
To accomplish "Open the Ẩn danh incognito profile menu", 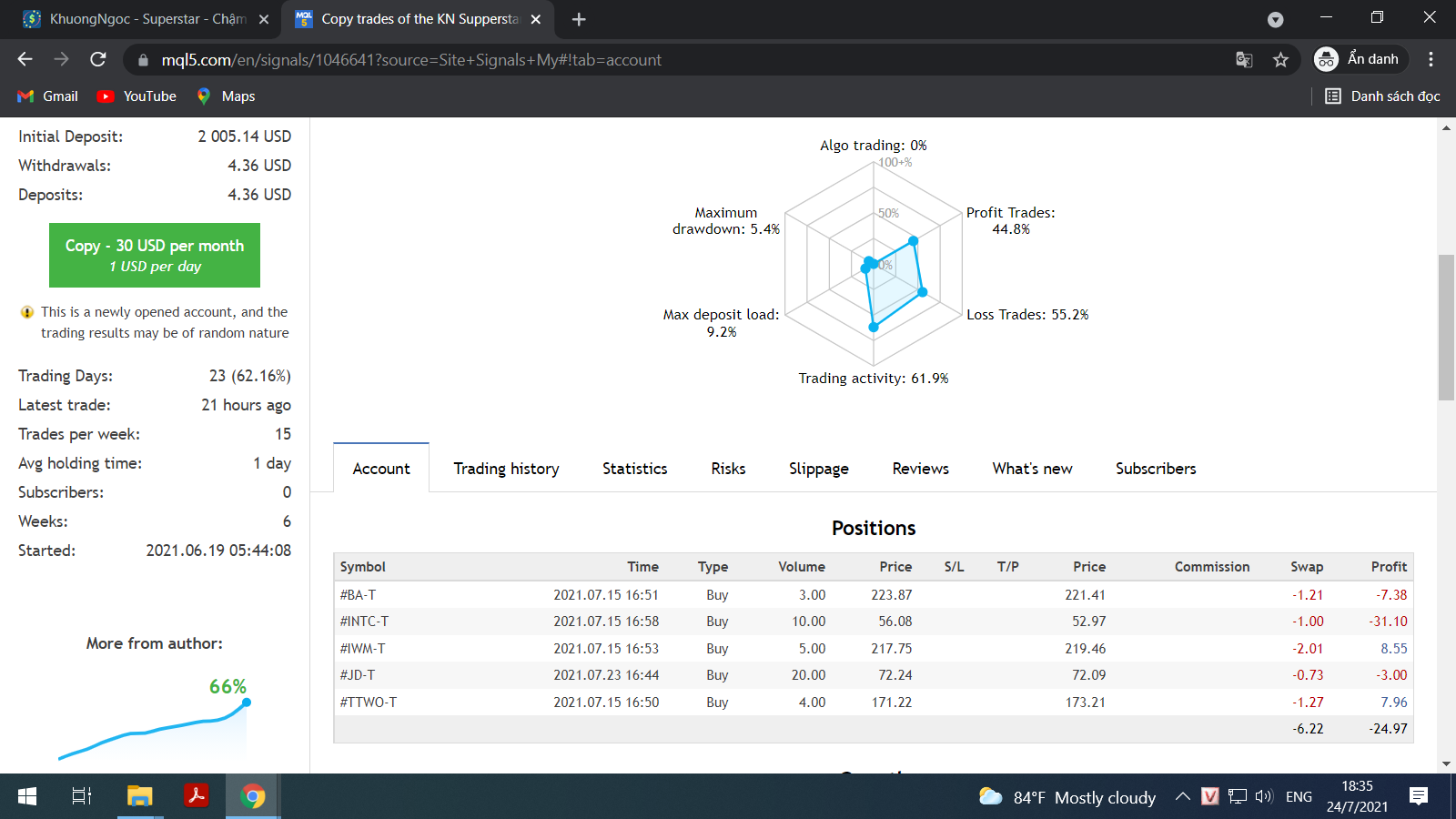I will click(1360, 59).
